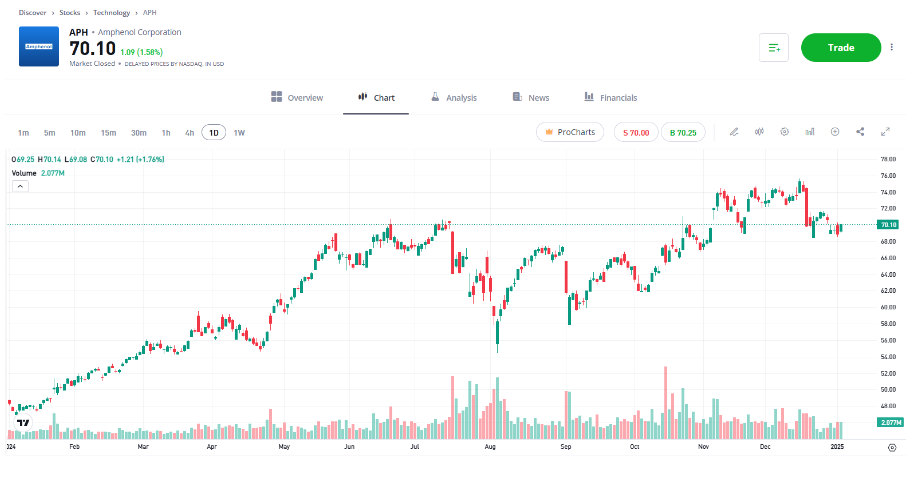Viewport: 918px width, 478px height.
Task: Open the Analysis tab
Action: (454, 97)
